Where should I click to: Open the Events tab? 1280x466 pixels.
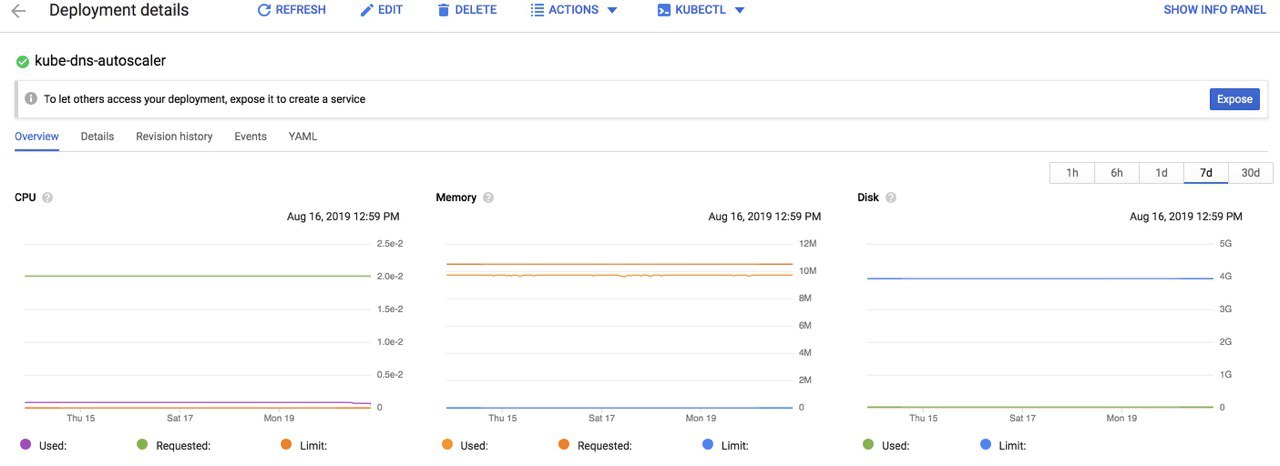pyautogui.click(x=250, y=136)
